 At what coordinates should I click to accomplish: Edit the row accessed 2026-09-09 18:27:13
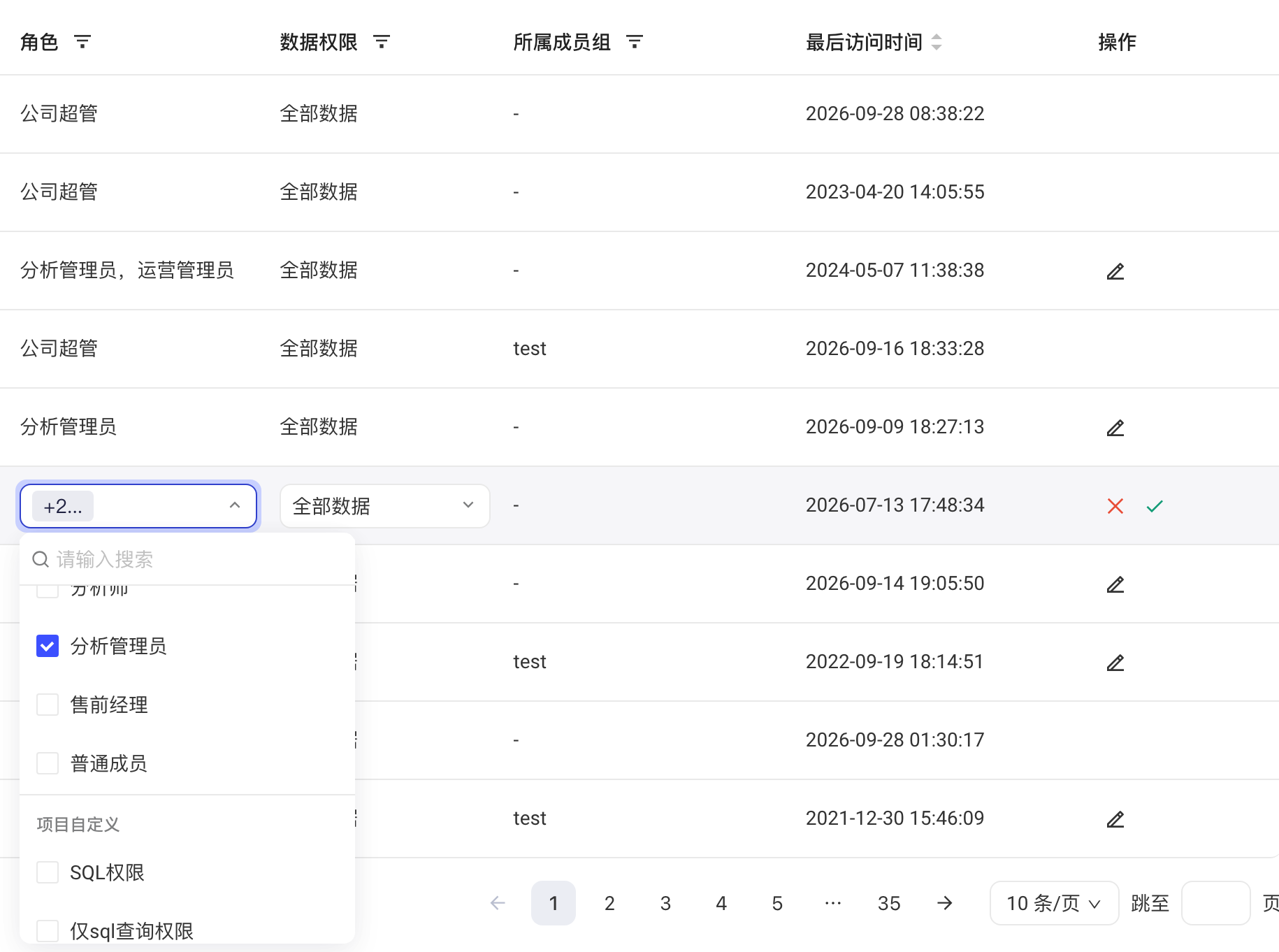(x=1115, y=428)
